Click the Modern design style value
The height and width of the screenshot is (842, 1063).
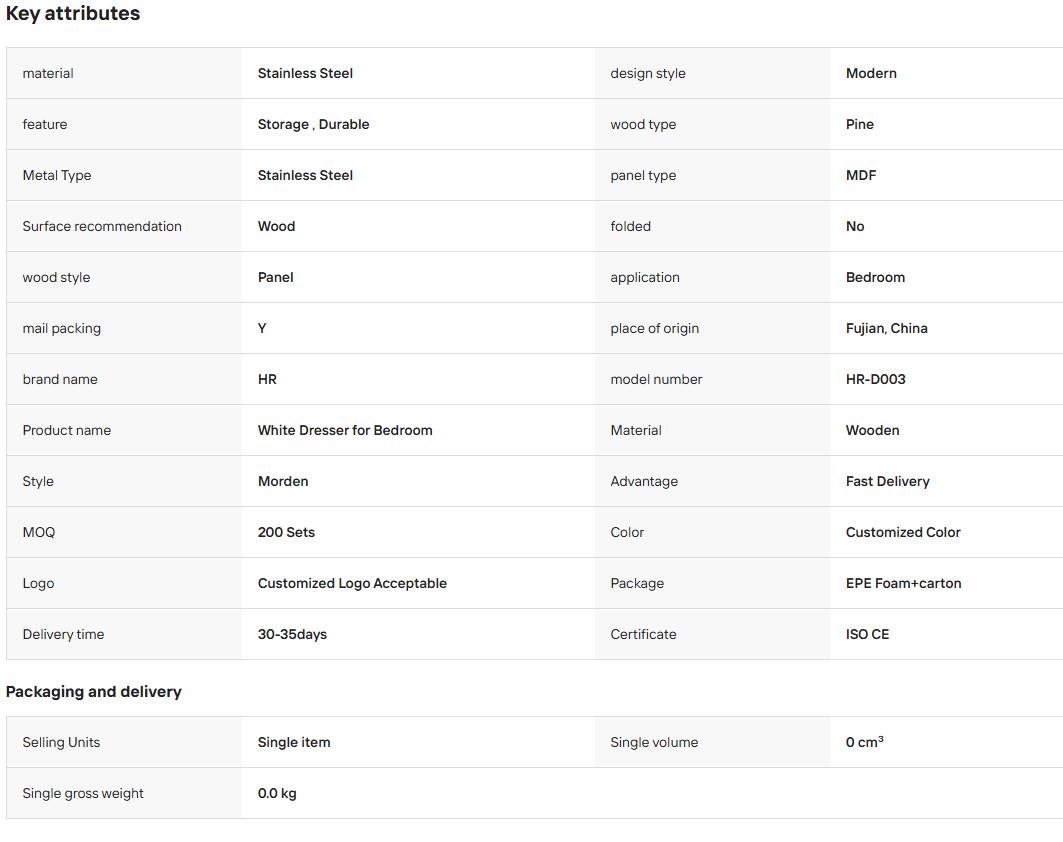point(871,73)
